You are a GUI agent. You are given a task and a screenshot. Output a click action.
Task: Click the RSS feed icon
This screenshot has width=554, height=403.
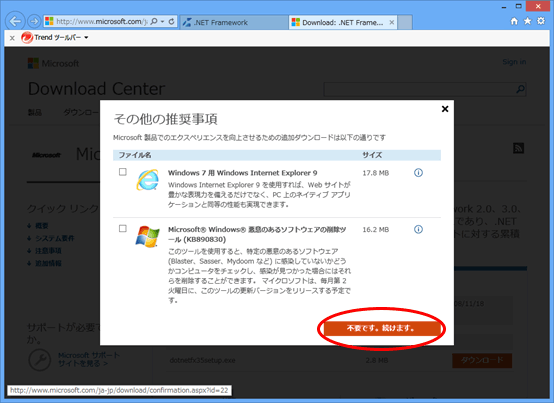click(x=518, y=148)
